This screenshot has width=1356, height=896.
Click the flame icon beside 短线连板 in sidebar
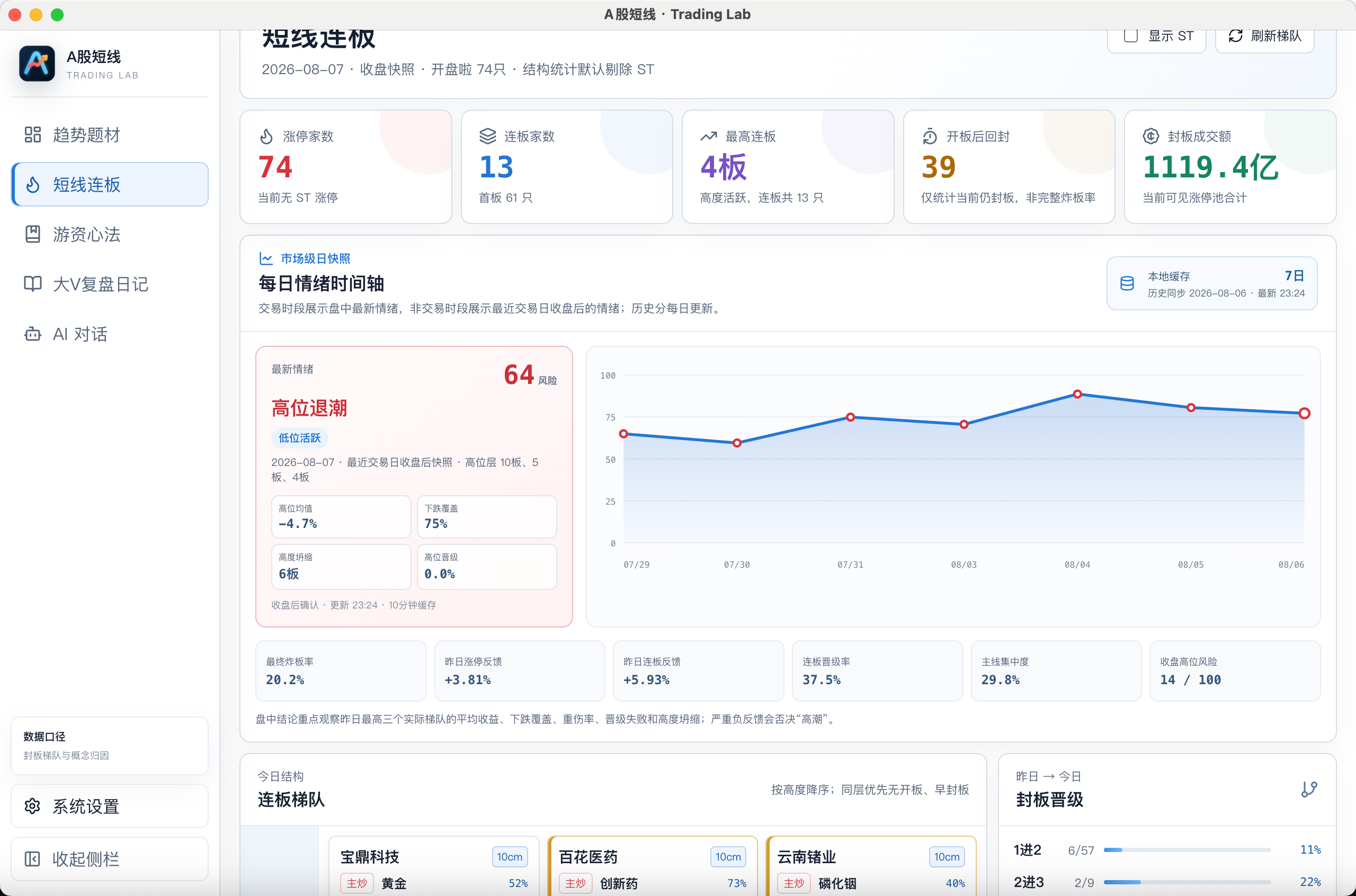point(32,185)
